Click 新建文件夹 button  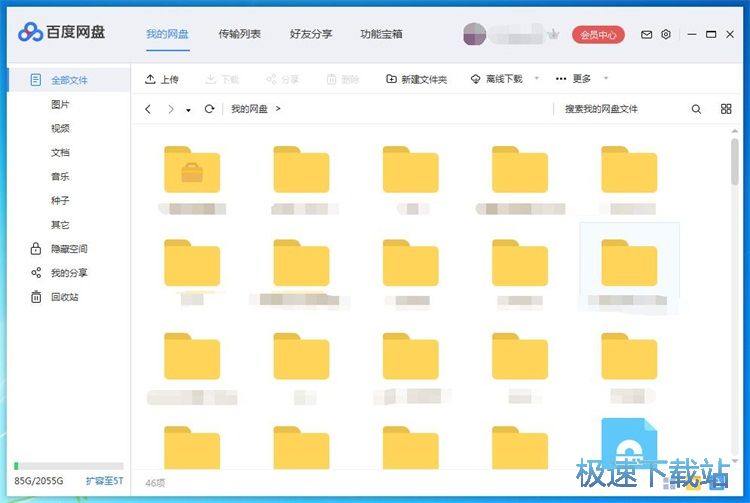(x=416, y=79)
